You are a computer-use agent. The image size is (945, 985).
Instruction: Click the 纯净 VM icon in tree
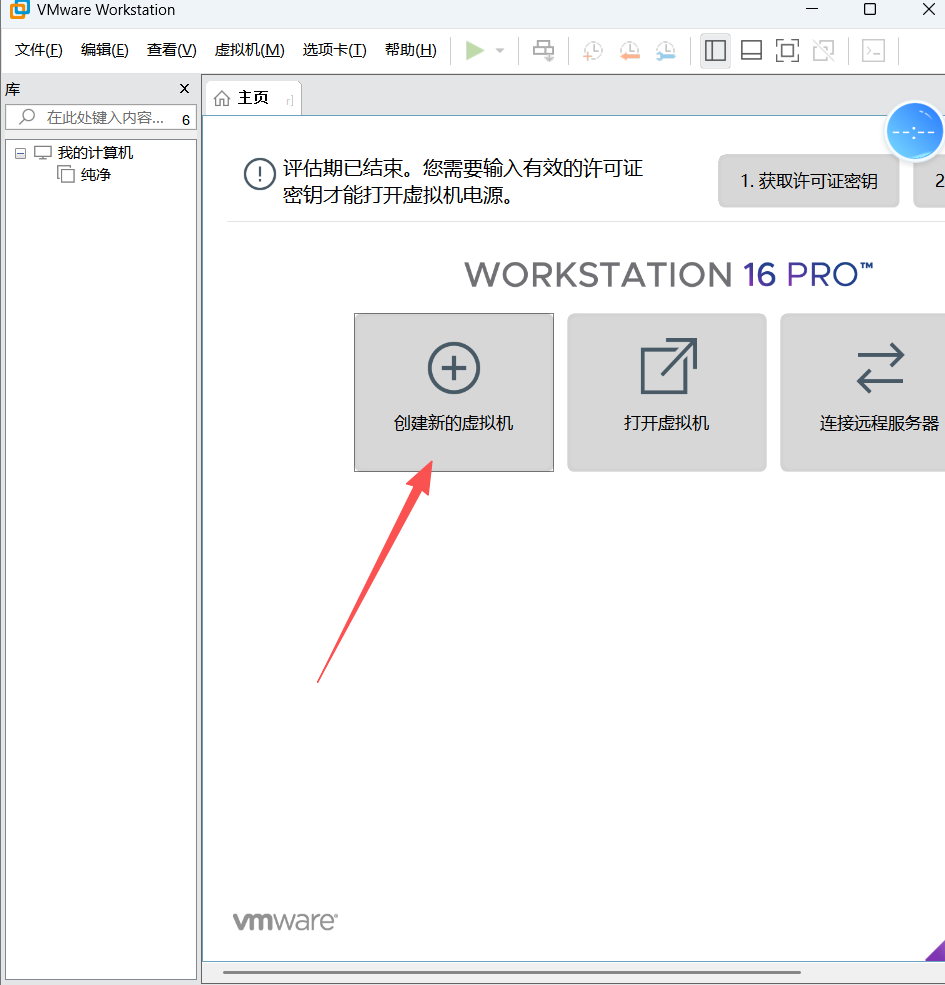click(66, 174)
